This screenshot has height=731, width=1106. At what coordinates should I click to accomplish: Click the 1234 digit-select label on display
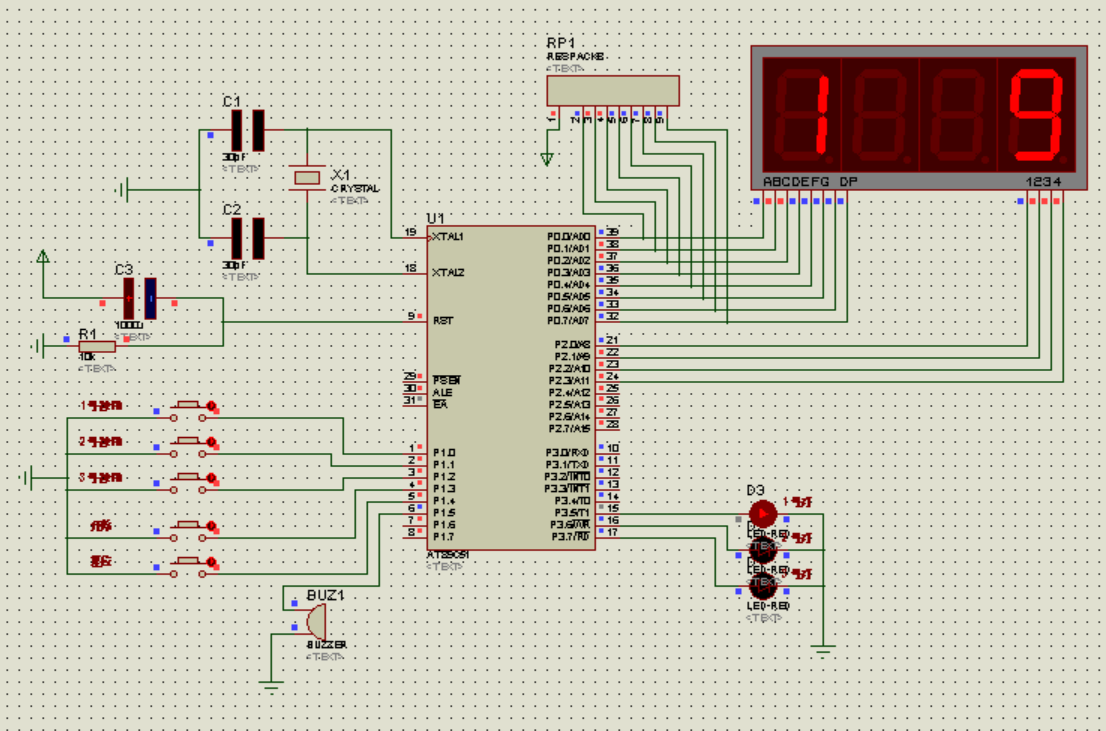(1043, 182)
